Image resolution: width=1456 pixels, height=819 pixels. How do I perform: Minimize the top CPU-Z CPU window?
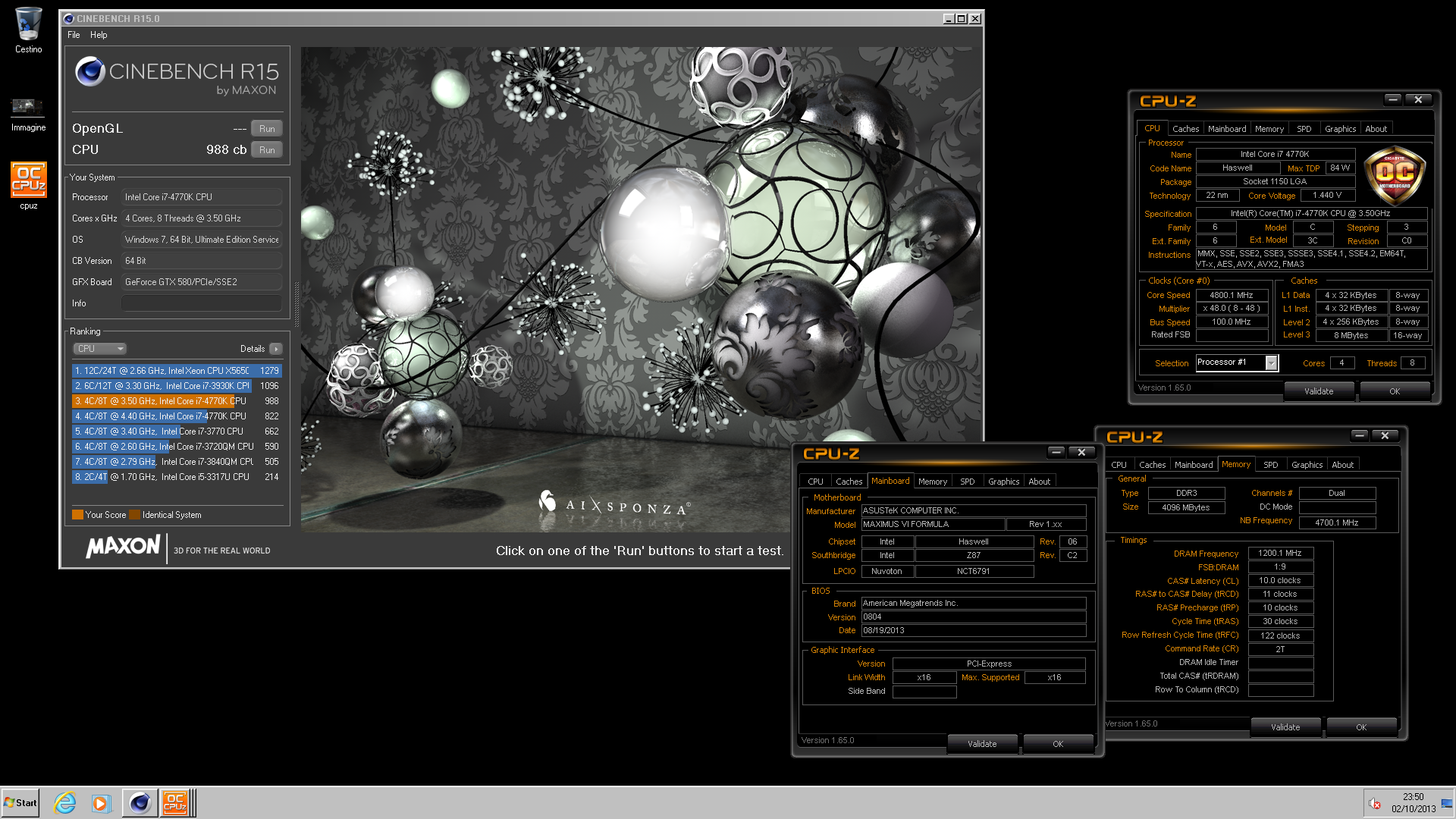point(1392,99)
